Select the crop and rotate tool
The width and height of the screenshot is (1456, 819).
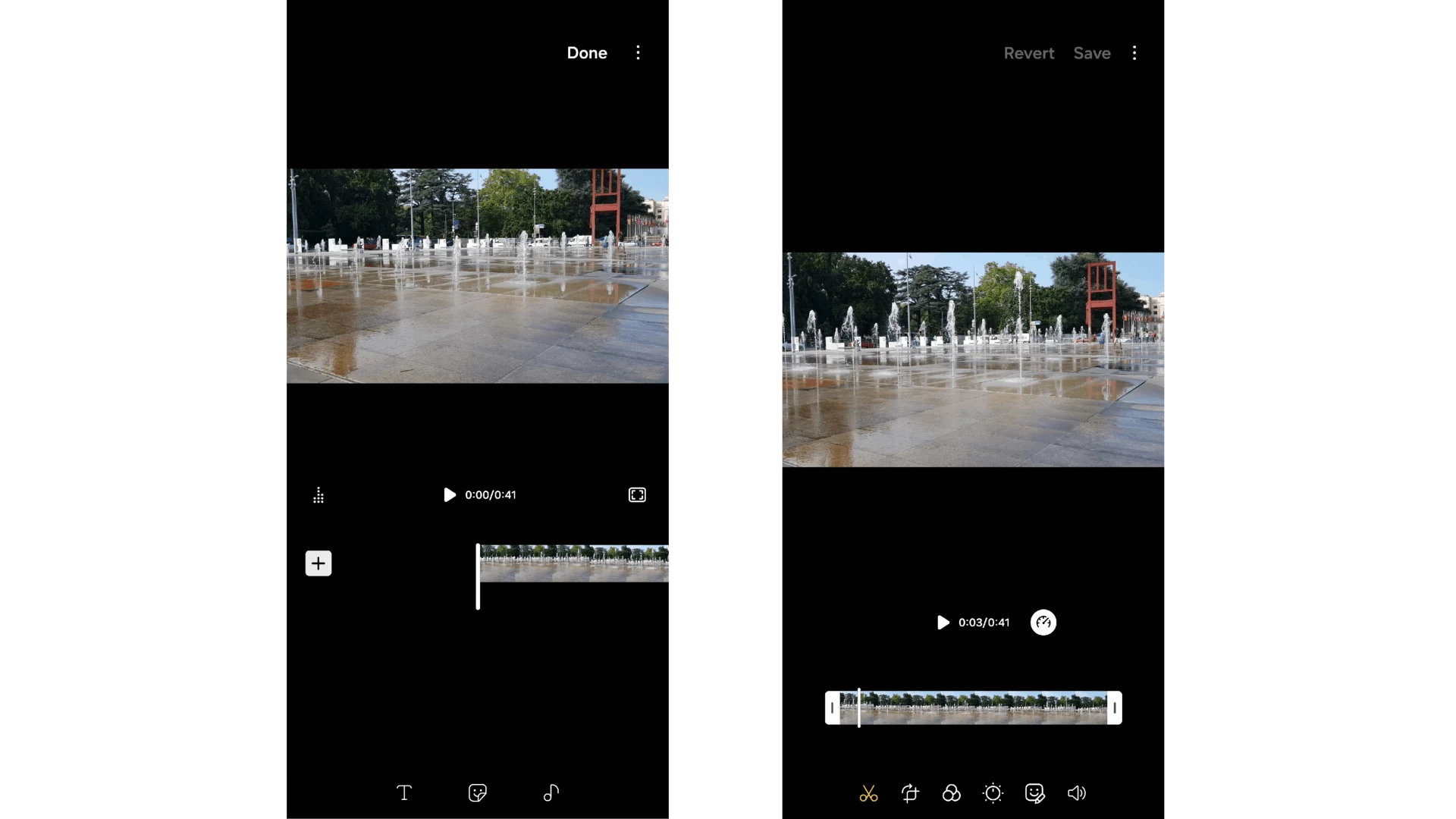(x=910, y=794)
